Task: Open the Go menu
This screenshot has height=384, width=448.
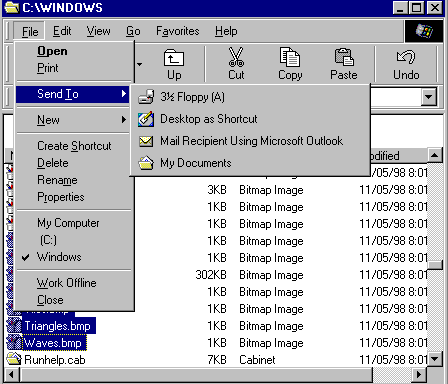Action: [x=133, y=31]
